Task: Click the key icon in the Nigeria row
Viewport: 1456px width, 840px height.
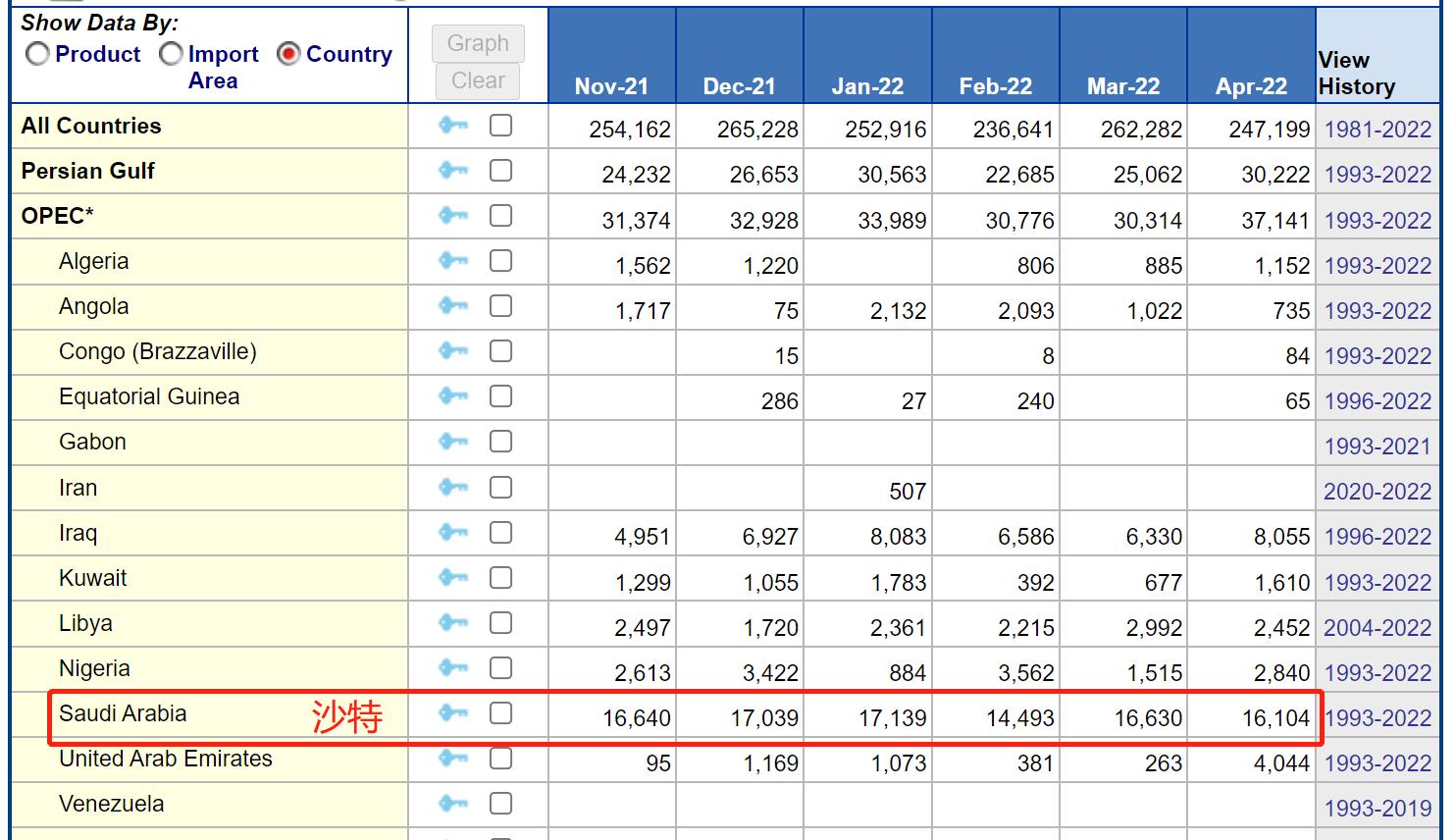Action: point(452,668)
